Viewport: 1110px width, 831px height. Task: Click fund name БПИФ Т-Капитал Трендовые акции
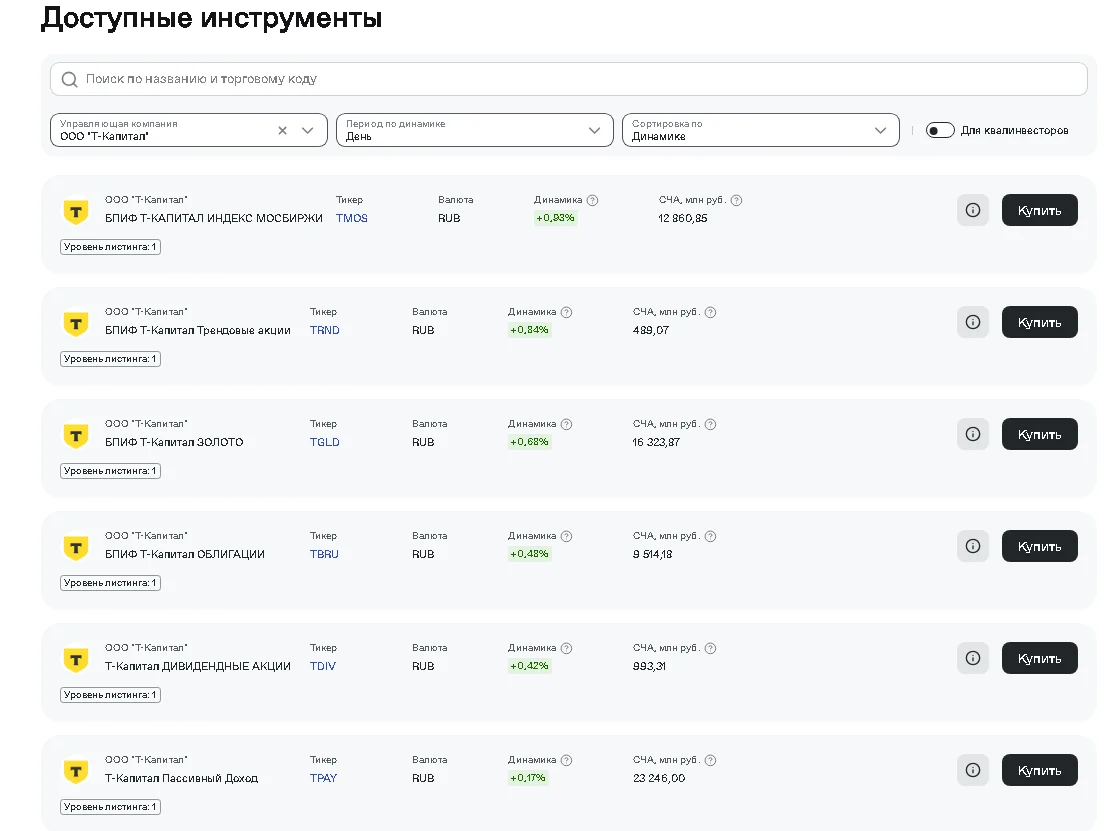[198, 330]
